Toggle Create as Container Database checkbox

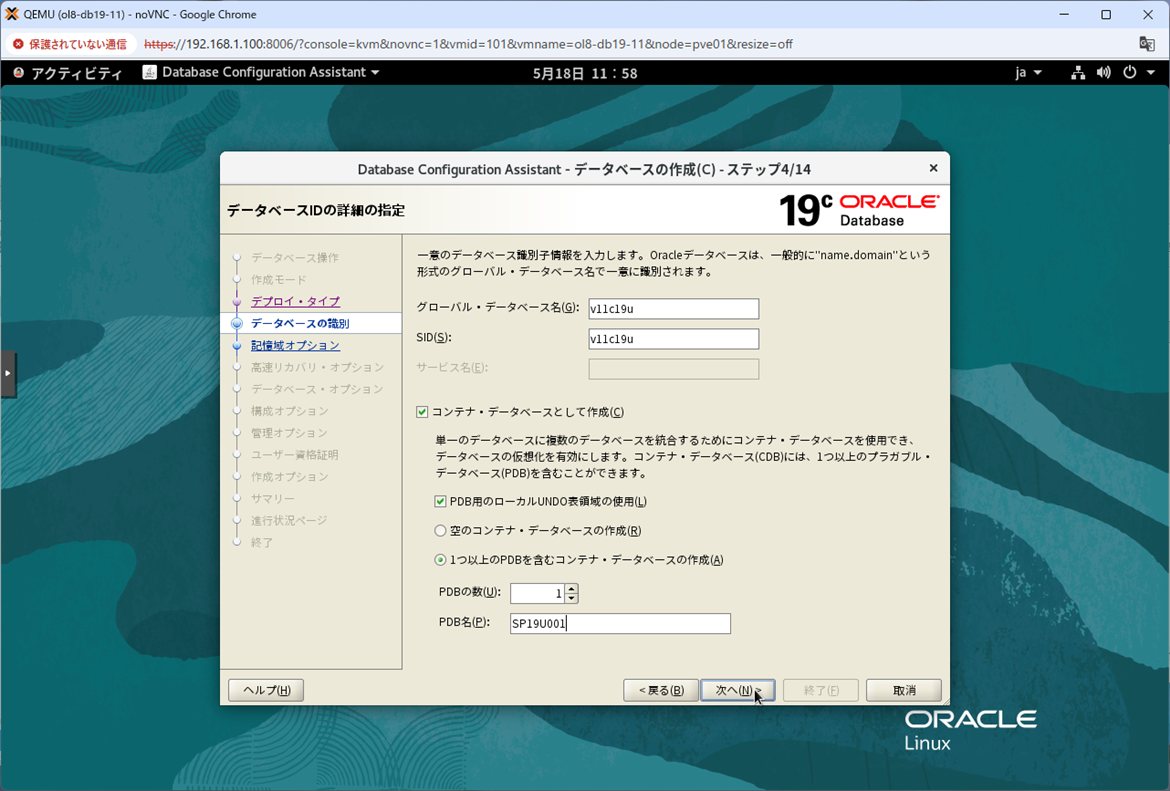coord(422,412)
